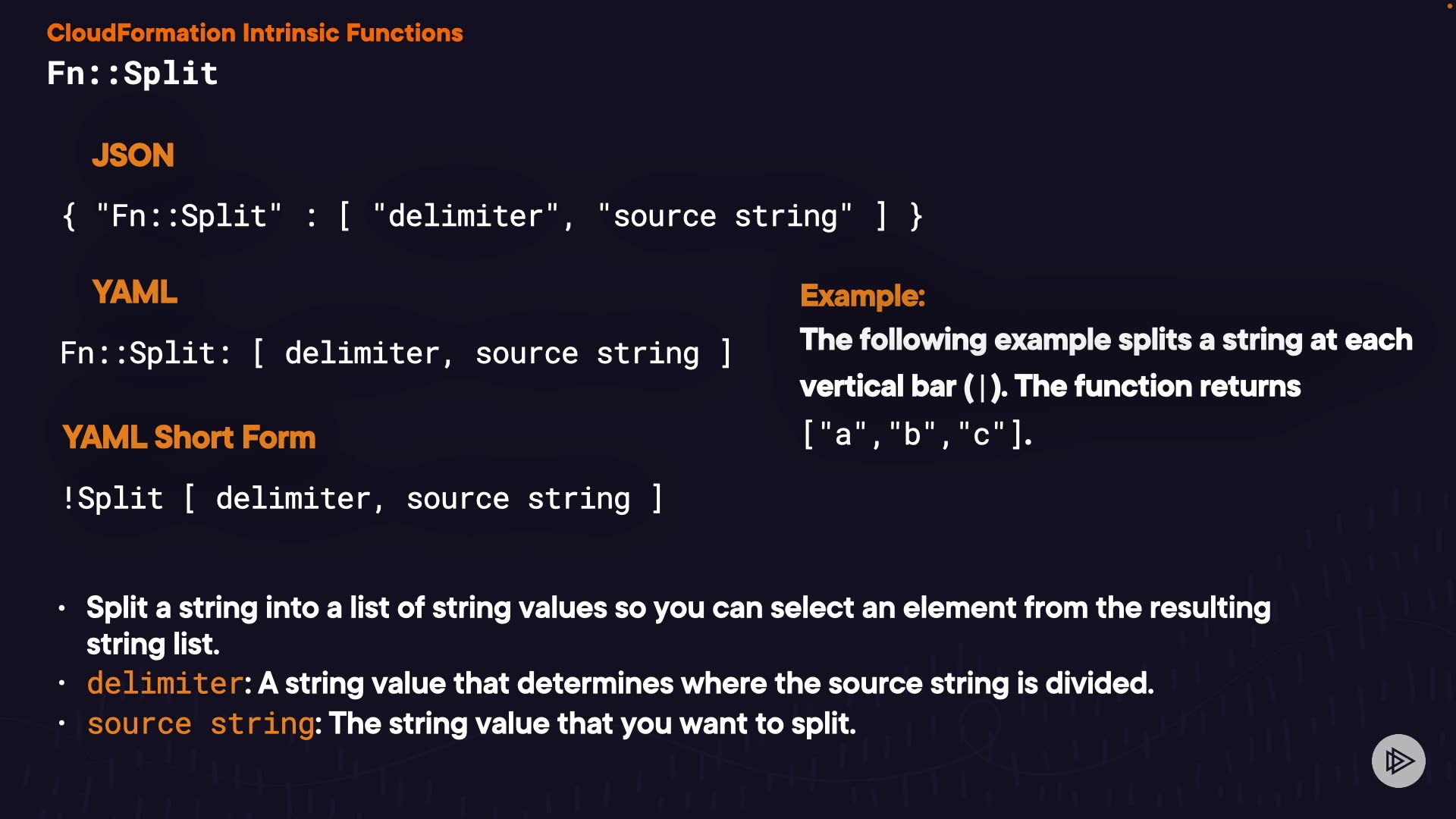This screenshot has width=1456, height=819.
Task: Click the Fn::Split heading
Action: tap(133, 74)
